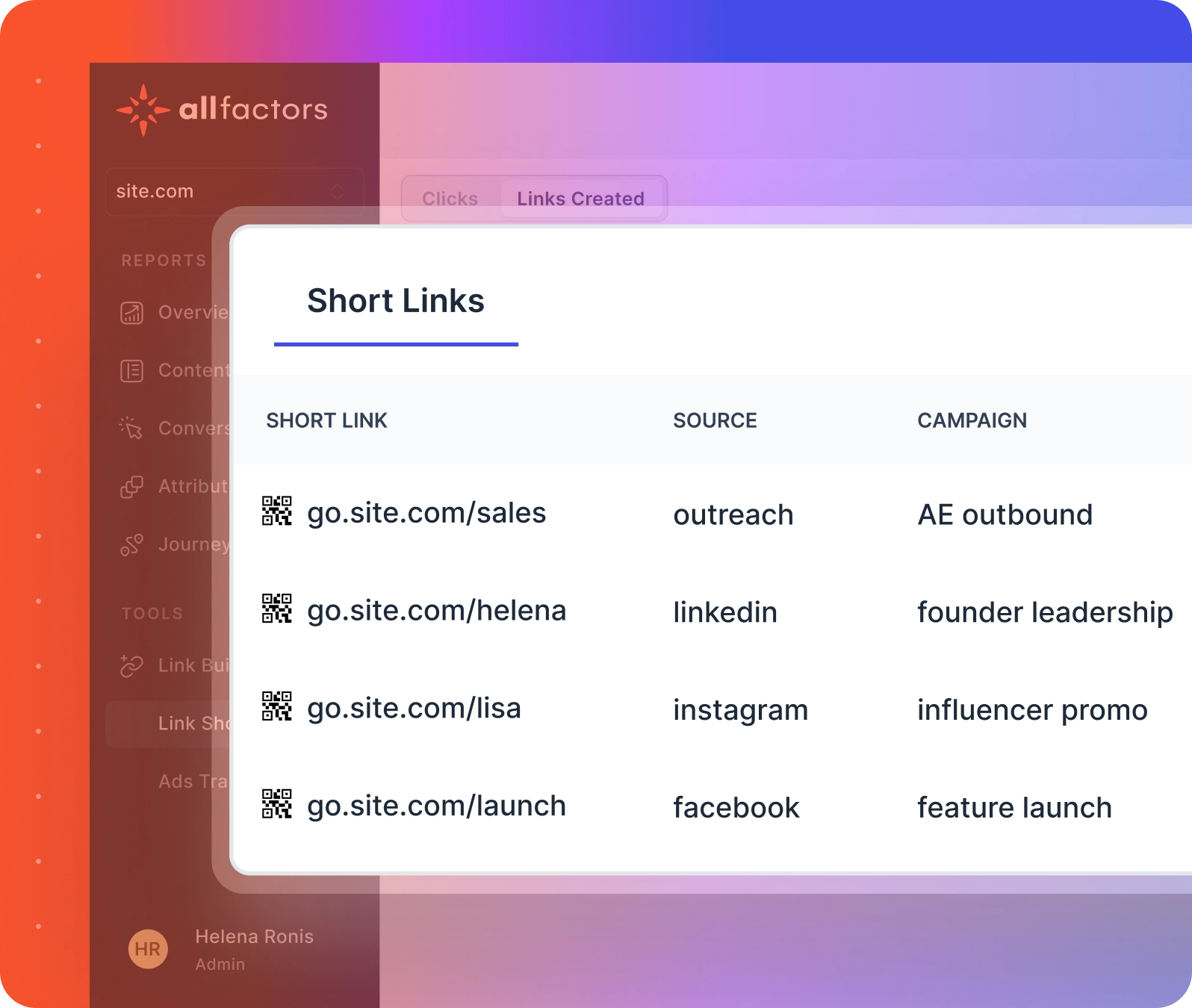1192x1008 pixels.
Task: Switch to the Clicks toggle option
Action: point(450,199)
